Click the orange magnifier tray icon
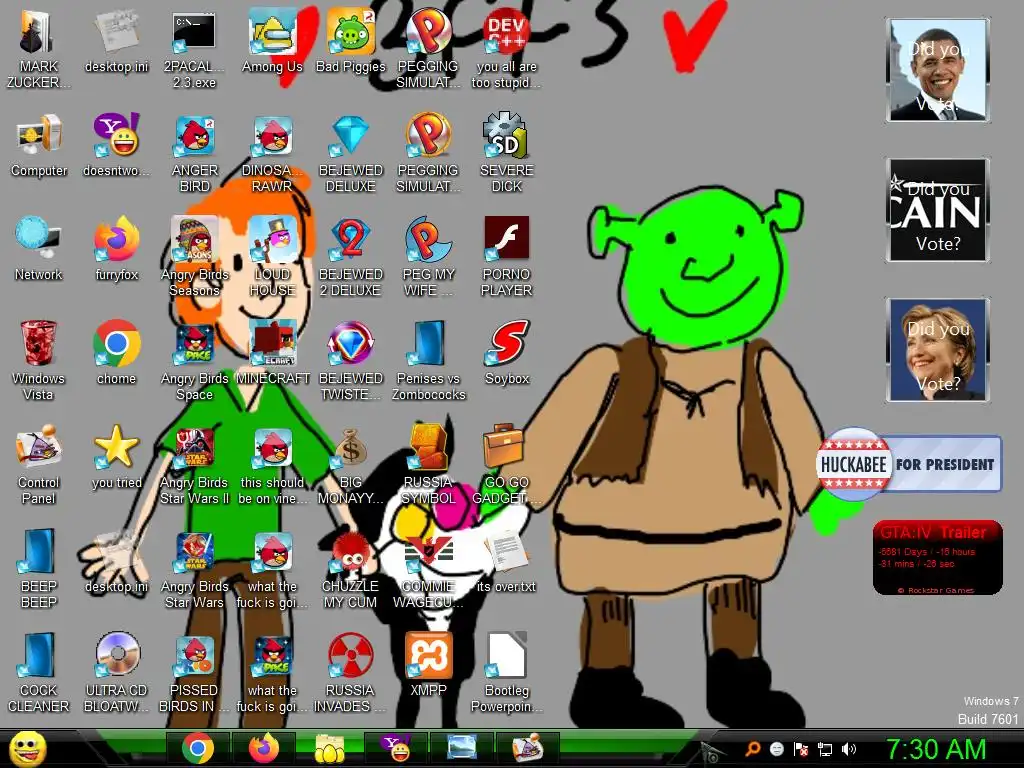The image size is (1024, 768). (753, 749)
